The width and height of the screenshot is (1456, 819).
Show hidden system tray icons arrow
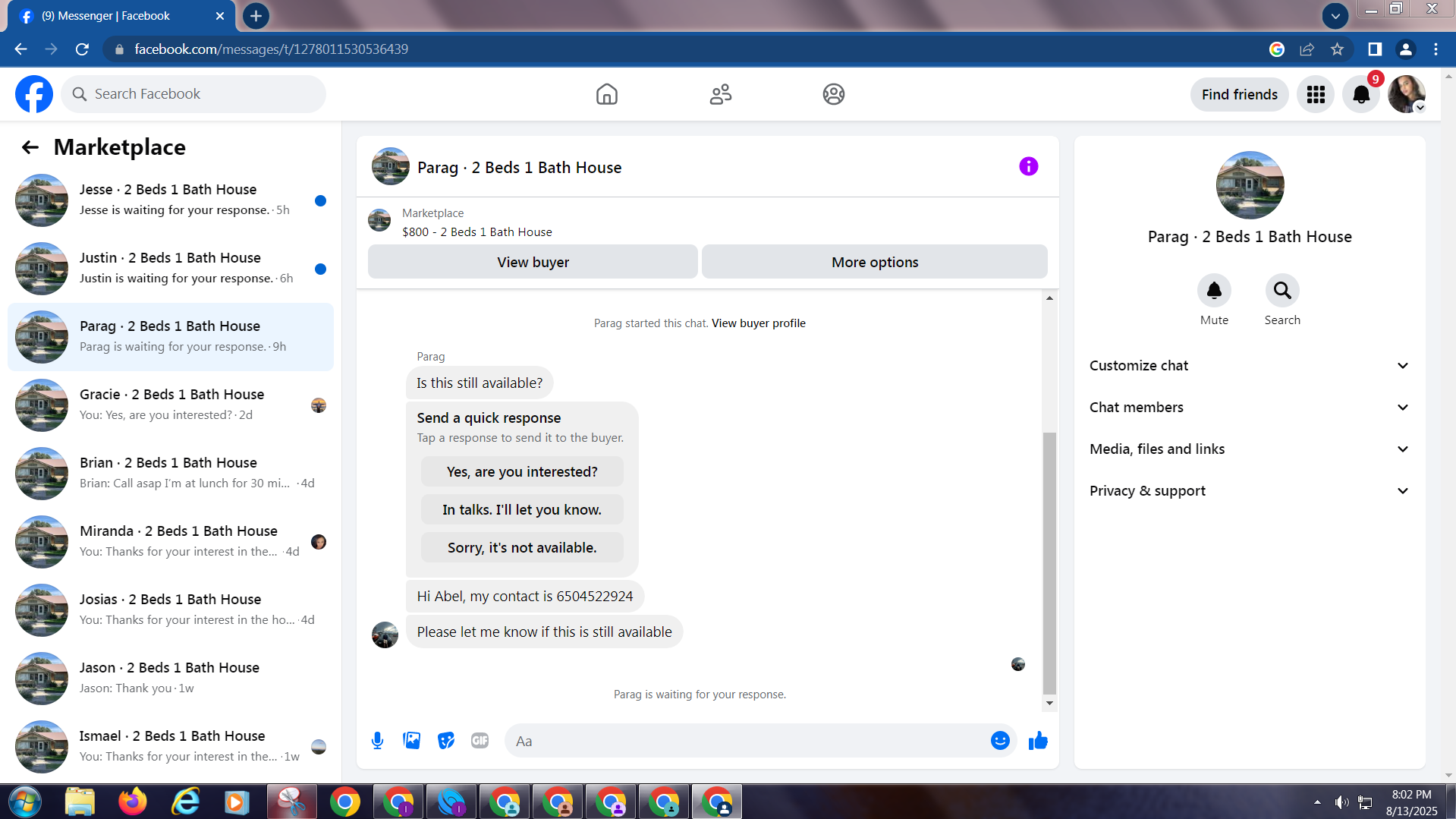pyautogui.click(x=1317, y=802)
